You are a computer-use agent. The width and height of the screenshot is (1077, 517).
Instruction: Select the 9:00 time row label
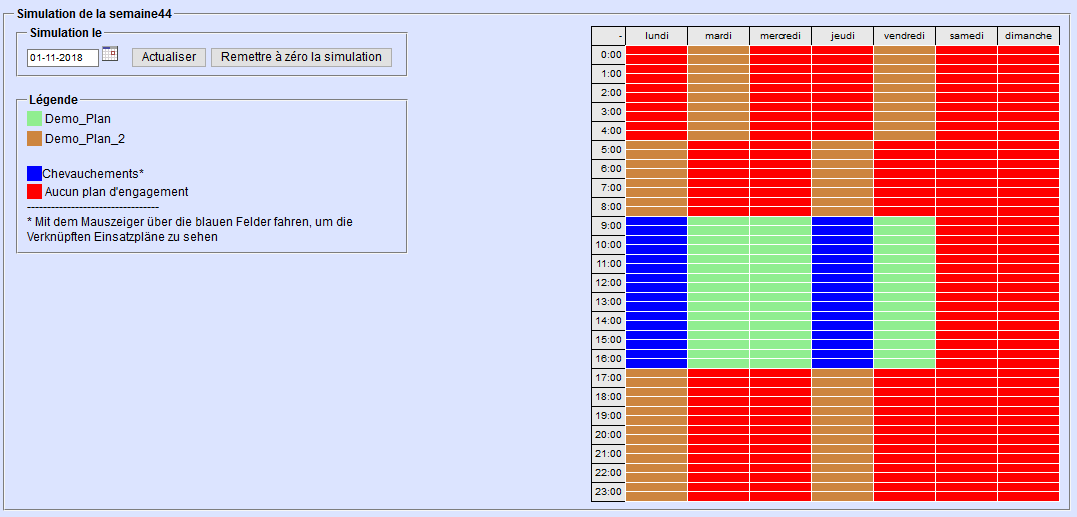pyautogui.click(x=608, y=226)
